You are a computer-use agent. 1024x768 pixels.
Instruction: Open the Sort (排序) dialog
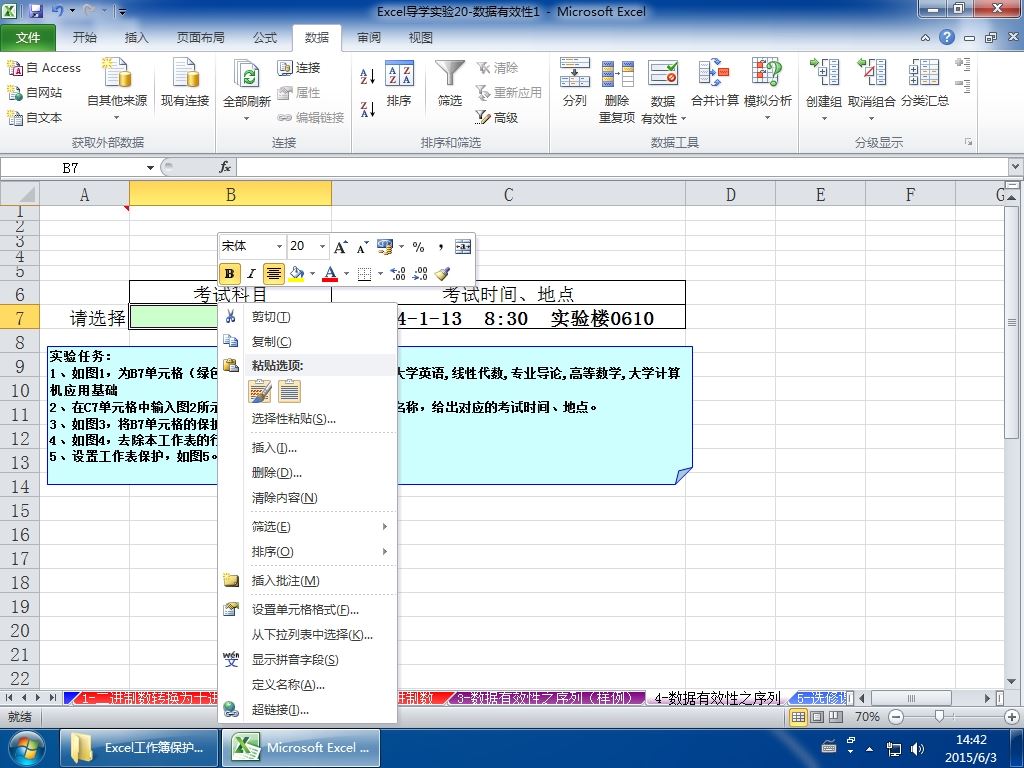click(399, 84)
